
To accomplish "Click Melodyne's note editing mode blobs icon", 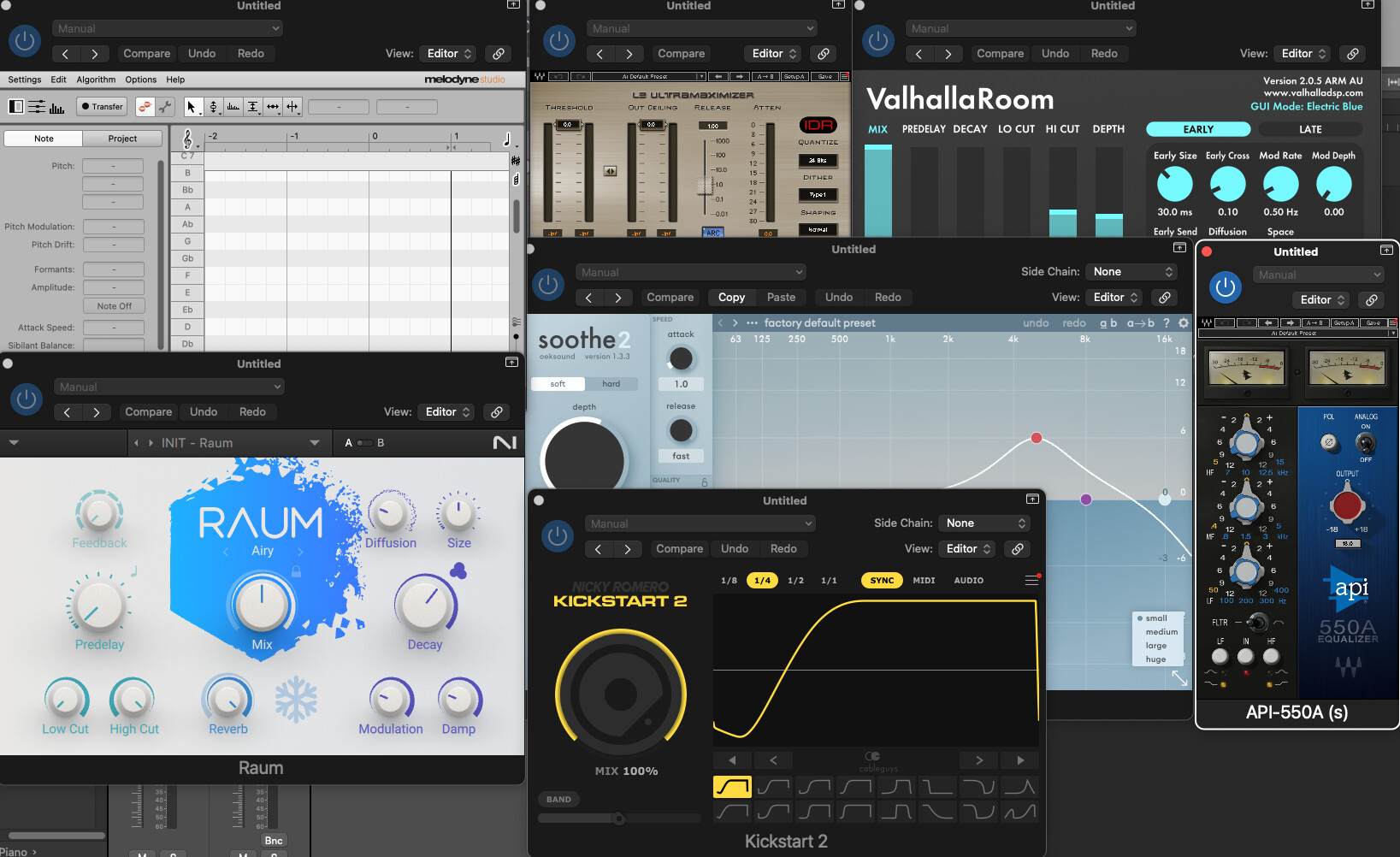I will 145,107.
